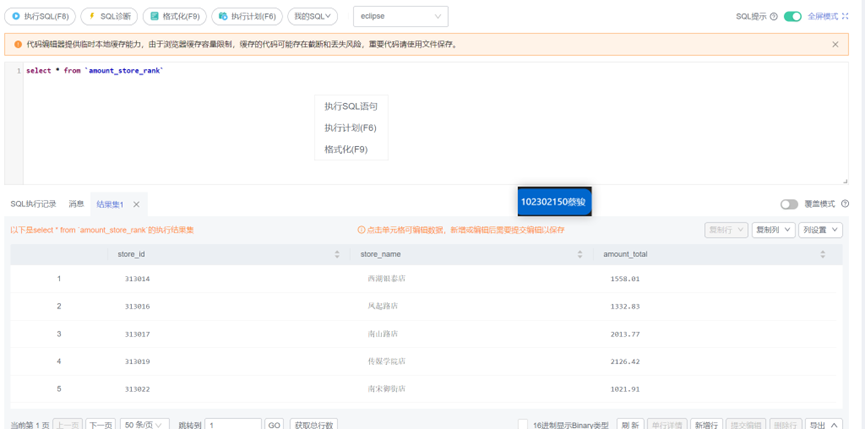Image resolution: width=865 pixels, height=429 pixels.
Task: Click the 下一页 next page button
Action: pos(101,425)
